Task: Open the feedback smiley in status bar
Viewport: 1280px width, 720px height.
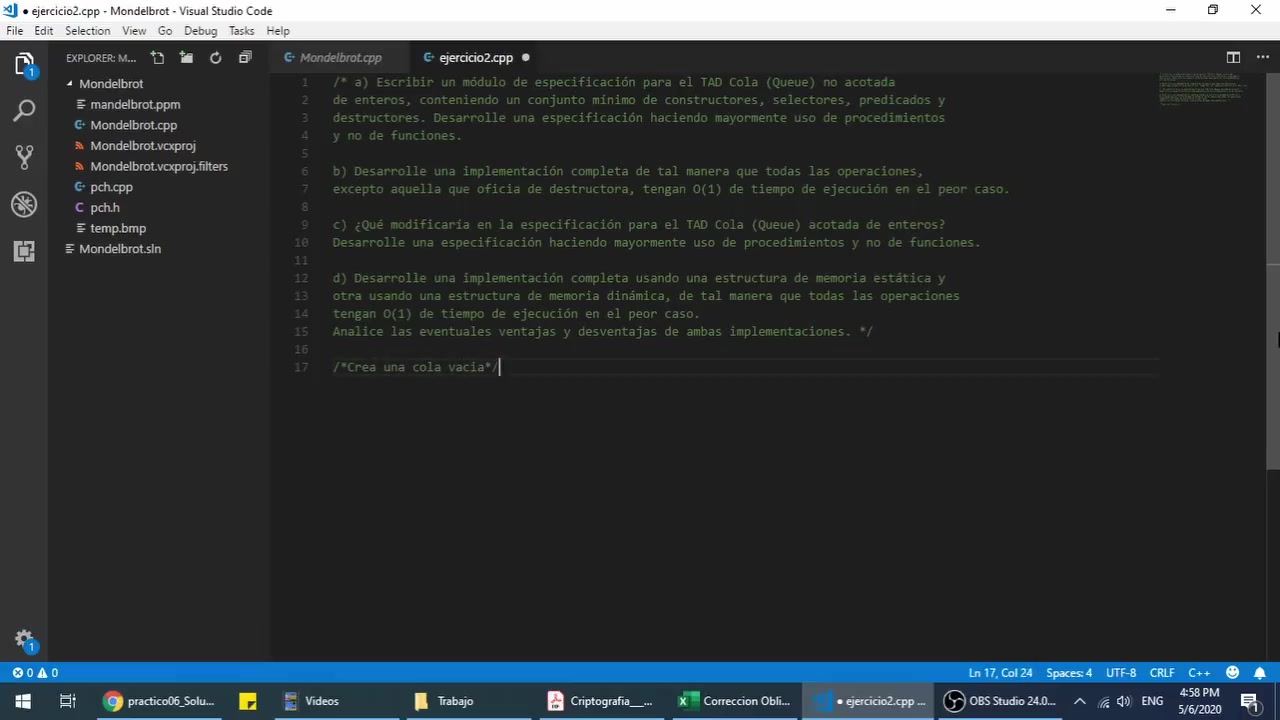Action: coord(1233,673)
